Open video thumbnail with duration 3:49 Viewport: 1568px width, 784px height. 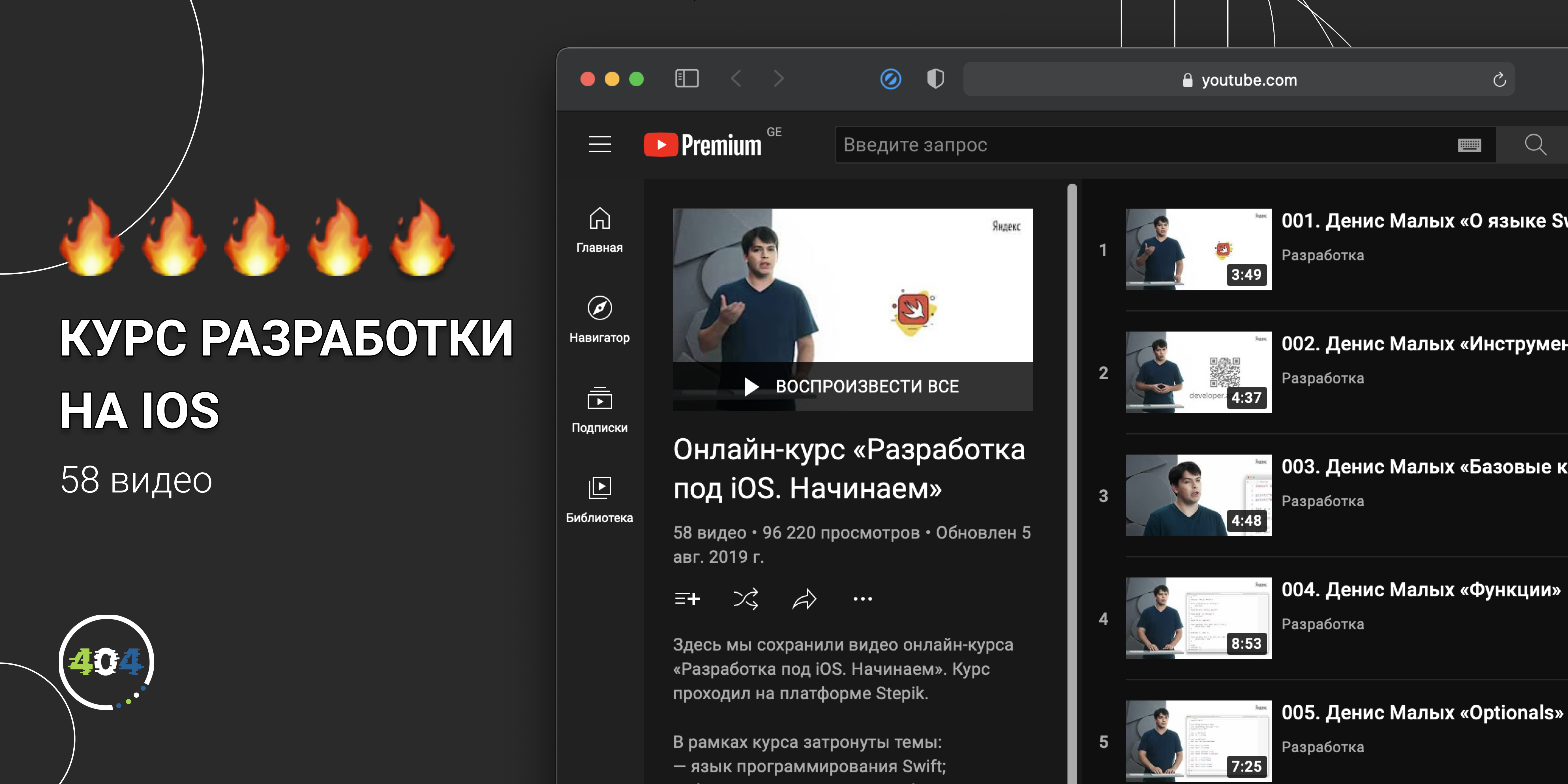pos(1199,250)
